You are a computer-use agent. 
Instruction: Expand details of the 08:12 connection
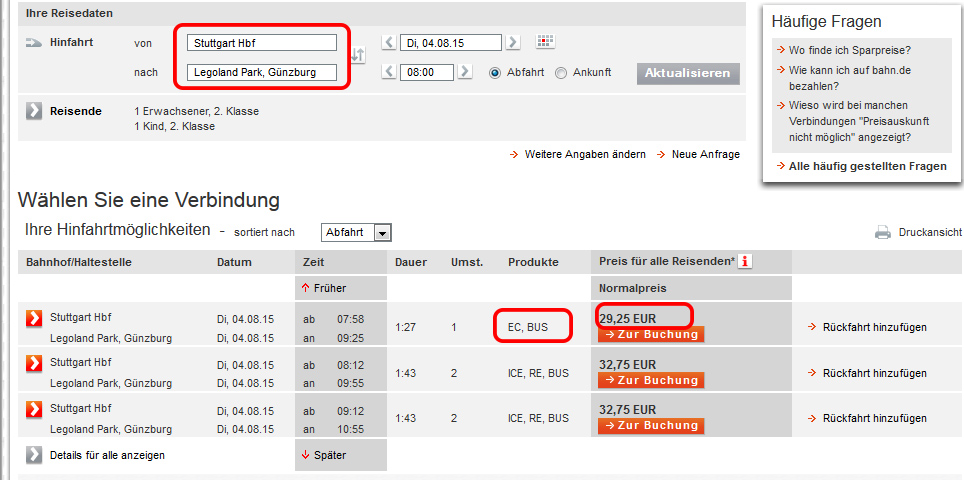34,363
